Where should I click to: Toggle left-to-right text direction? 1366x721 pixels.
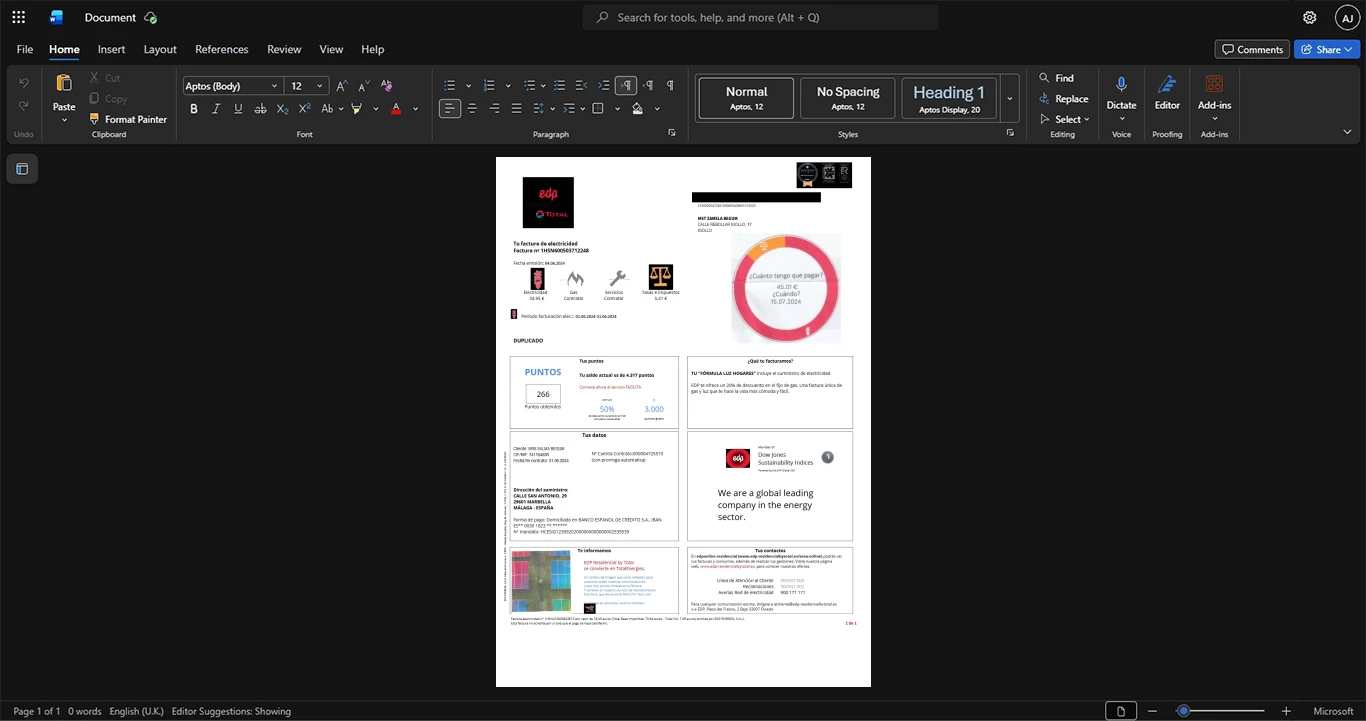pyautogui.click(x=626, y=86)
